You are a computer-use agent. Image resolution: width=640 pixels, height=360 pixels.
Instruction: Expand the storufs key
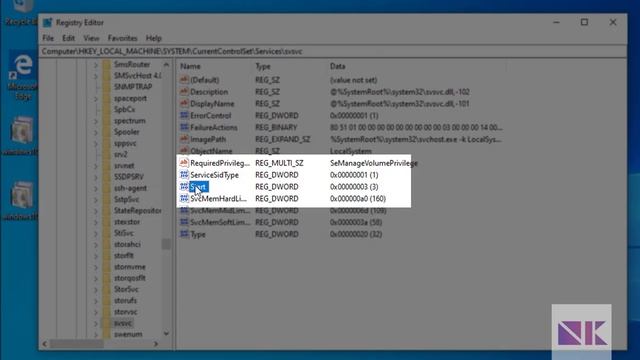tap(96, 300)
